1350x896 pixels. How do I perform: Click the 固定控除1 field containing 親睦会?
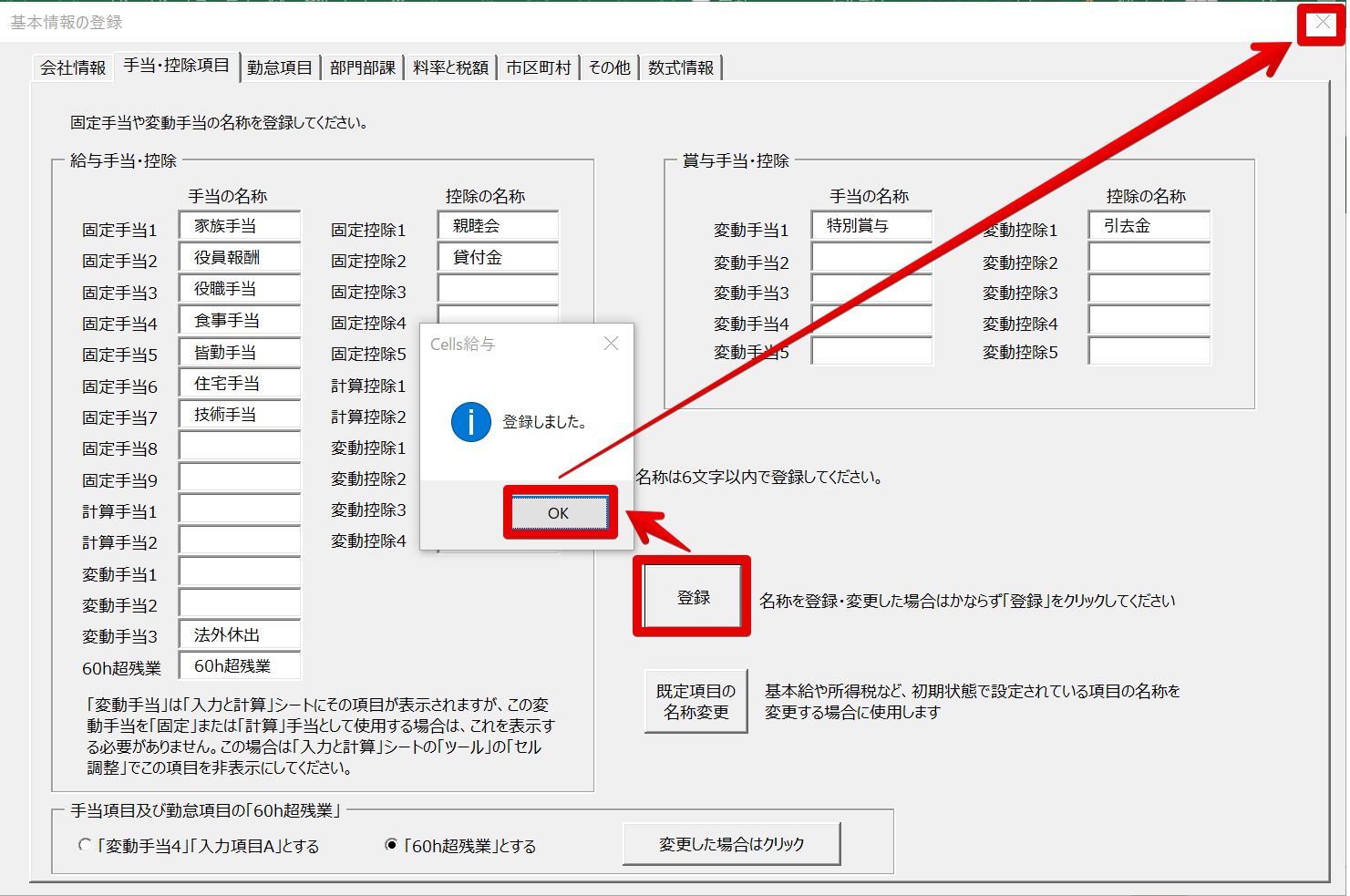(x=498, y=226)
